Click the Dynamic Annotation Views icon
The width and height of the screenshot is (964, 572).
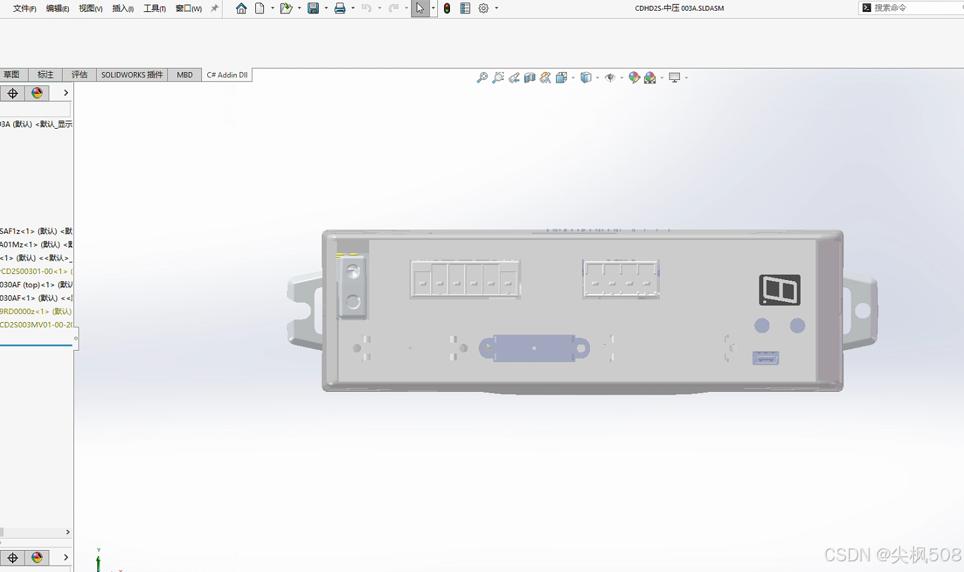click(x=545, y=77)
